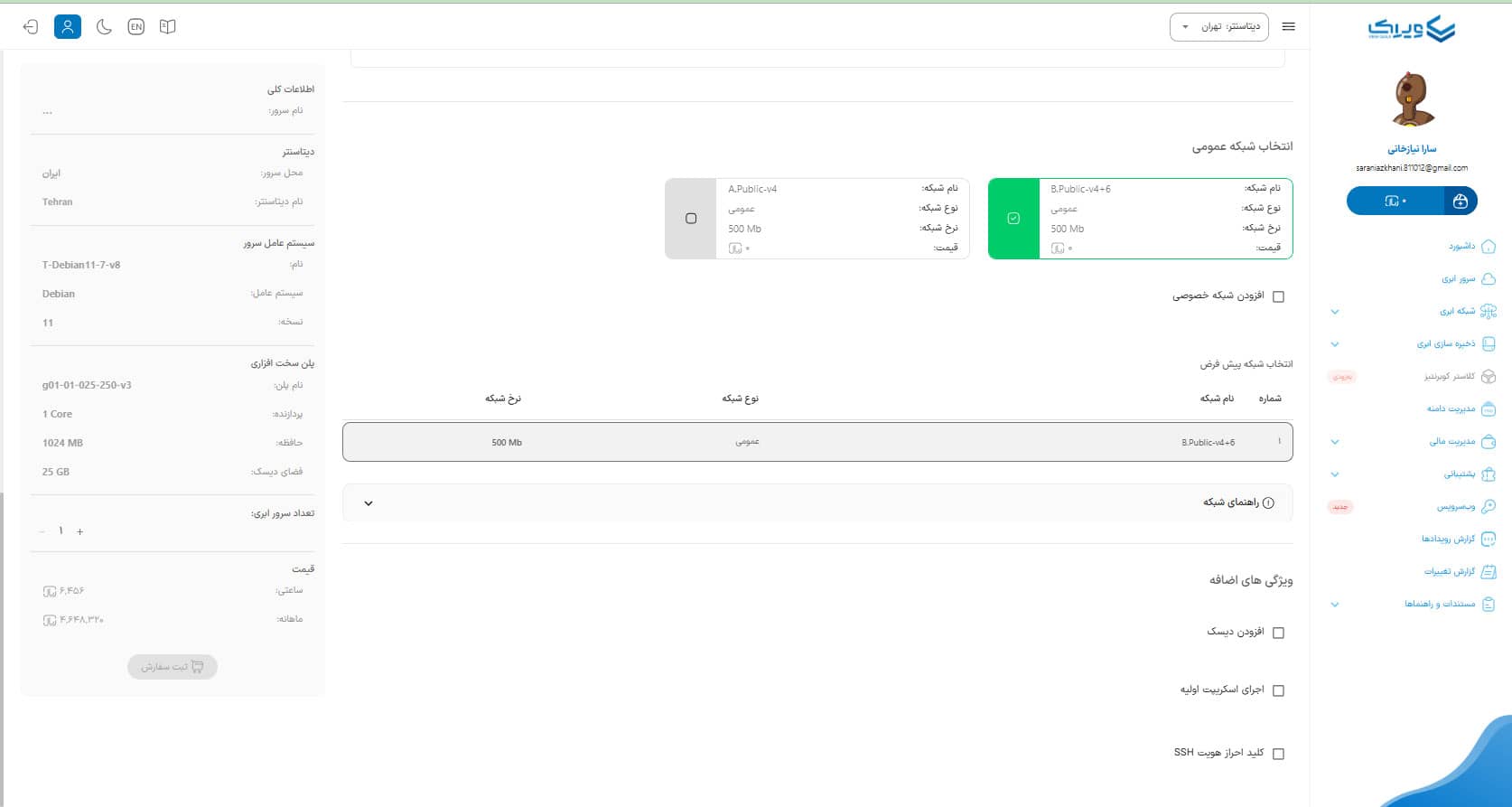Viewport: 1512px width, 807px height.
Task: Expand the مدیریت مالی sidebar submenu
Action: tap(1335, 442)
